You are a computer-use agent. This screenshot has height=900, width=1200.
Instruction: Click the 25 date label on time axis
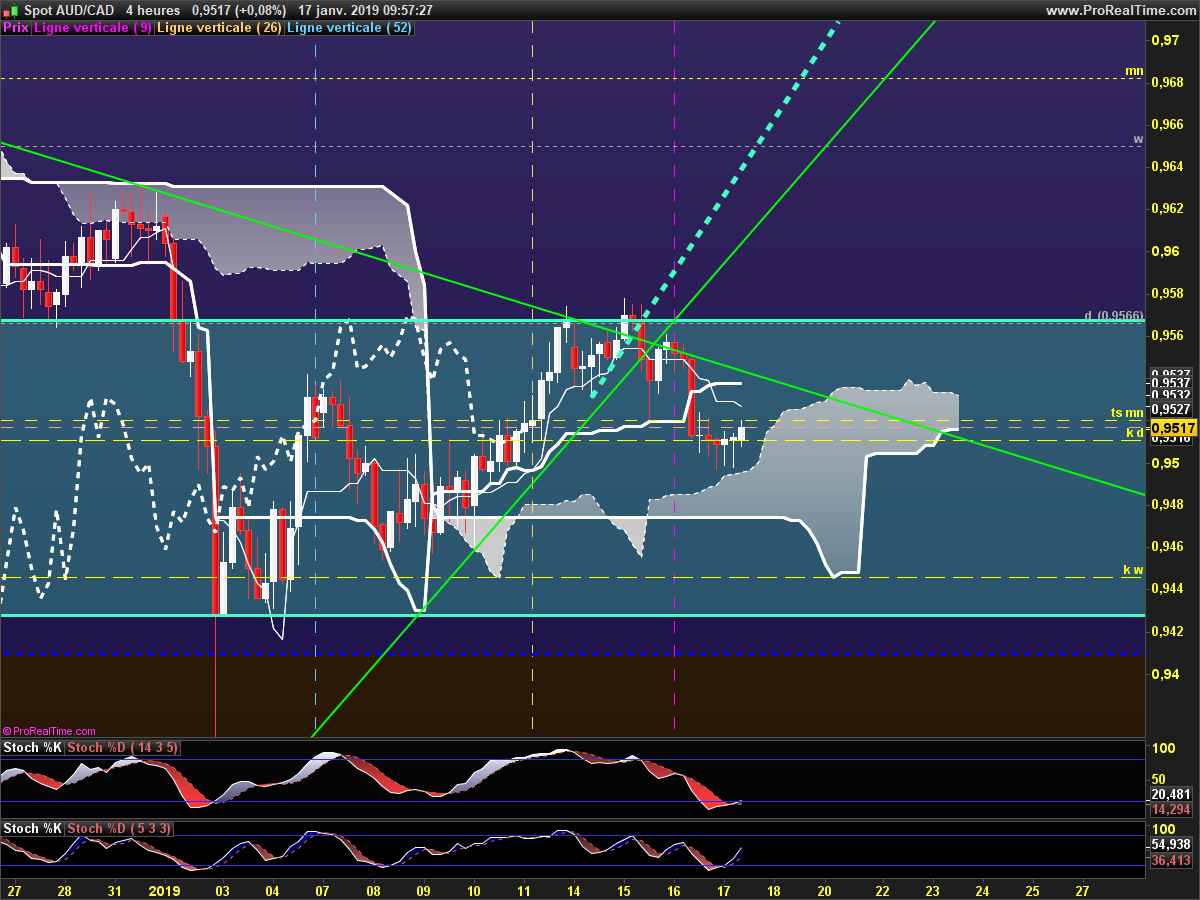(1033, 889)
